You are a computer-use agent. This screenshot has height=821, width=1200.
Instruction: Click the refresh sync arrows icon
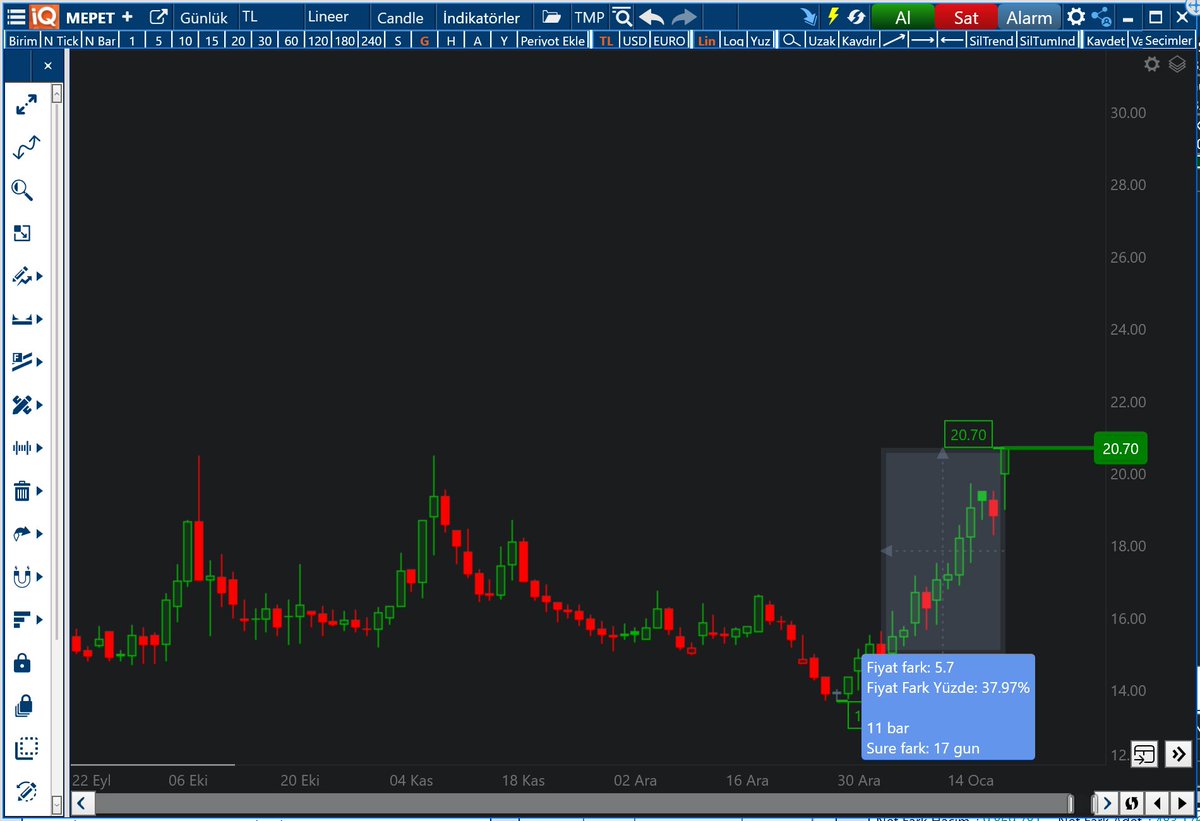click(856, 17)
